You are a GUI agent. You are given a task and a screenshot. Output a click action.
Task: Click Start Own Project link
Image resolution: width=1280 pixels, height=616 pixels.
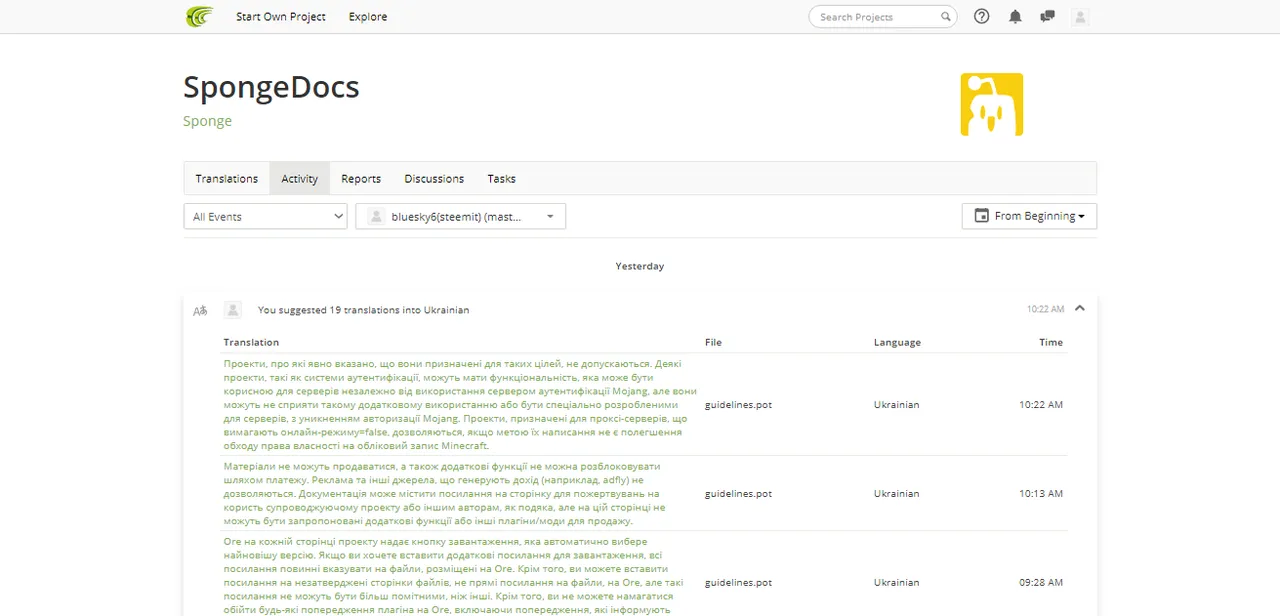[x=281, y=16]
